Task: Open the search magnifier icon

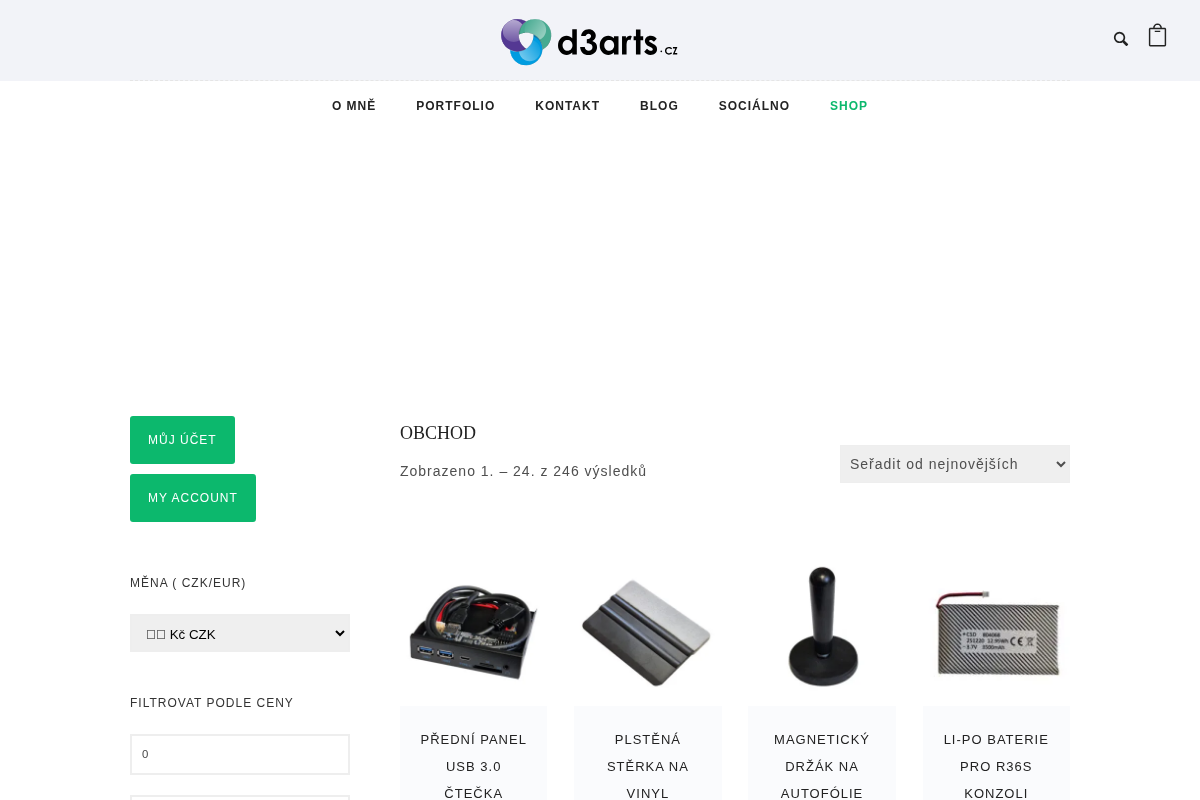Action: pyautogui.click(x=1121, y=39)
